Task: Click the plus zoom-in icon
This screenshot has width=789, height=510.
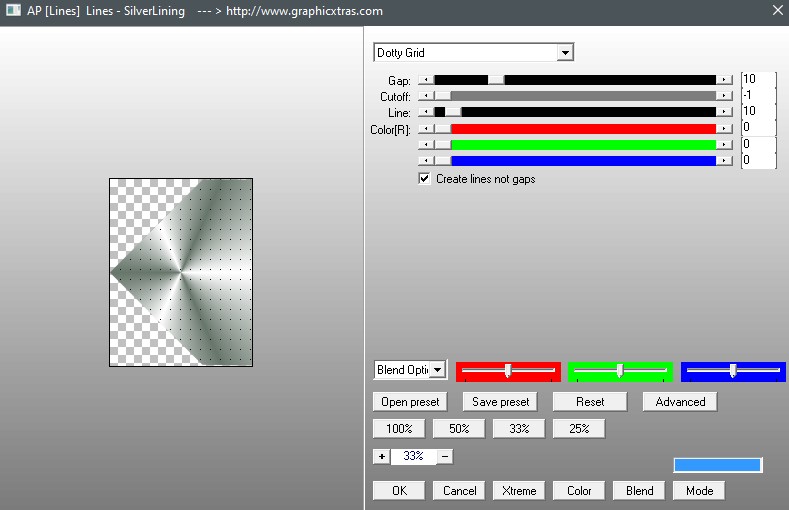Action: (x=381, y=456)
